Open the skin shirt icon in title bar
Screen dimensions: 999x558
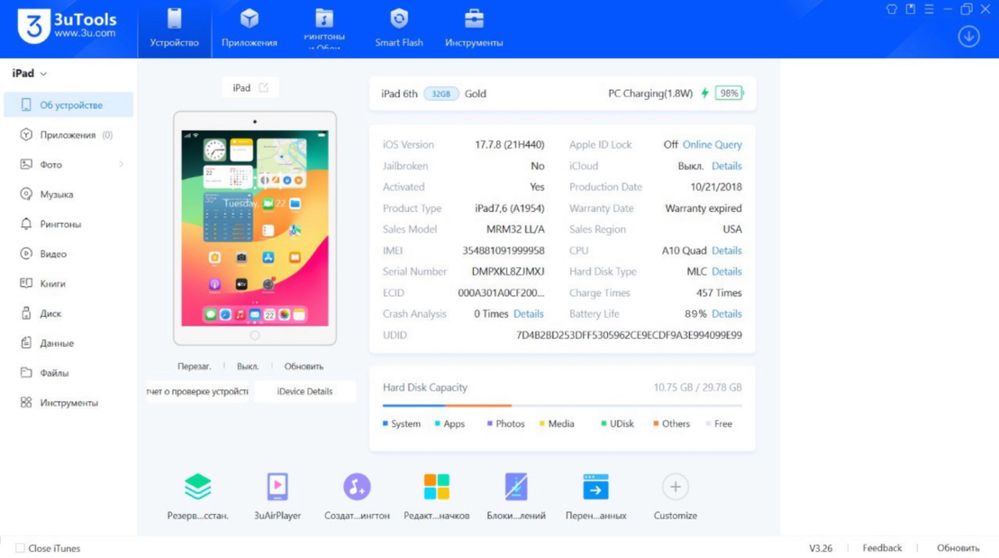pos(891,9)
